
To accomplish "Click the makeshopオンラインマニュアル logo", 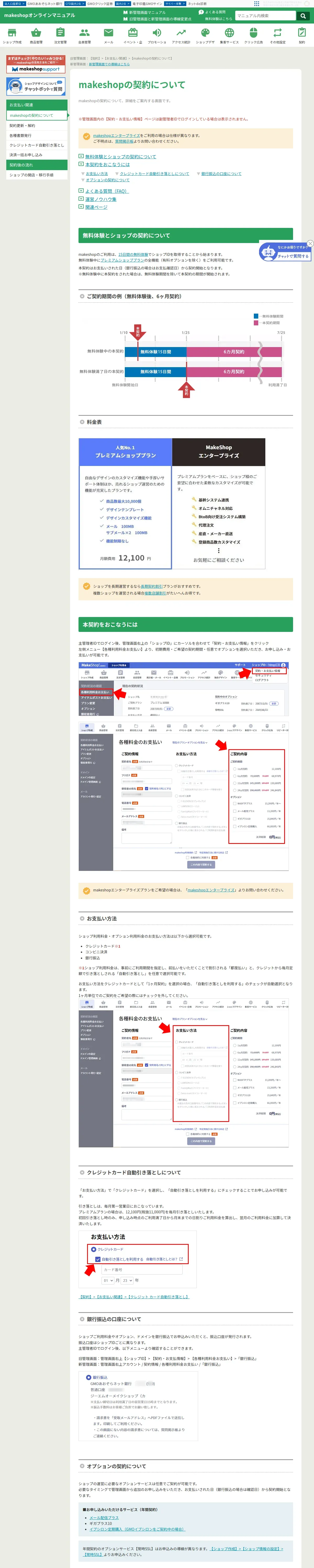I will pyautogui.click(x=39, y=15).
